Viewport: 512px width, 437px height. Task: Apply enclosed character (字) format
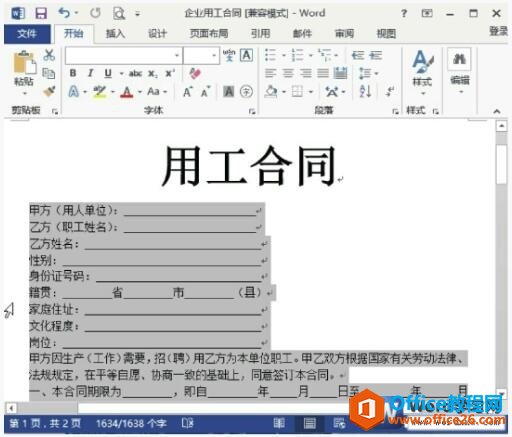click(x=247, y=91)
